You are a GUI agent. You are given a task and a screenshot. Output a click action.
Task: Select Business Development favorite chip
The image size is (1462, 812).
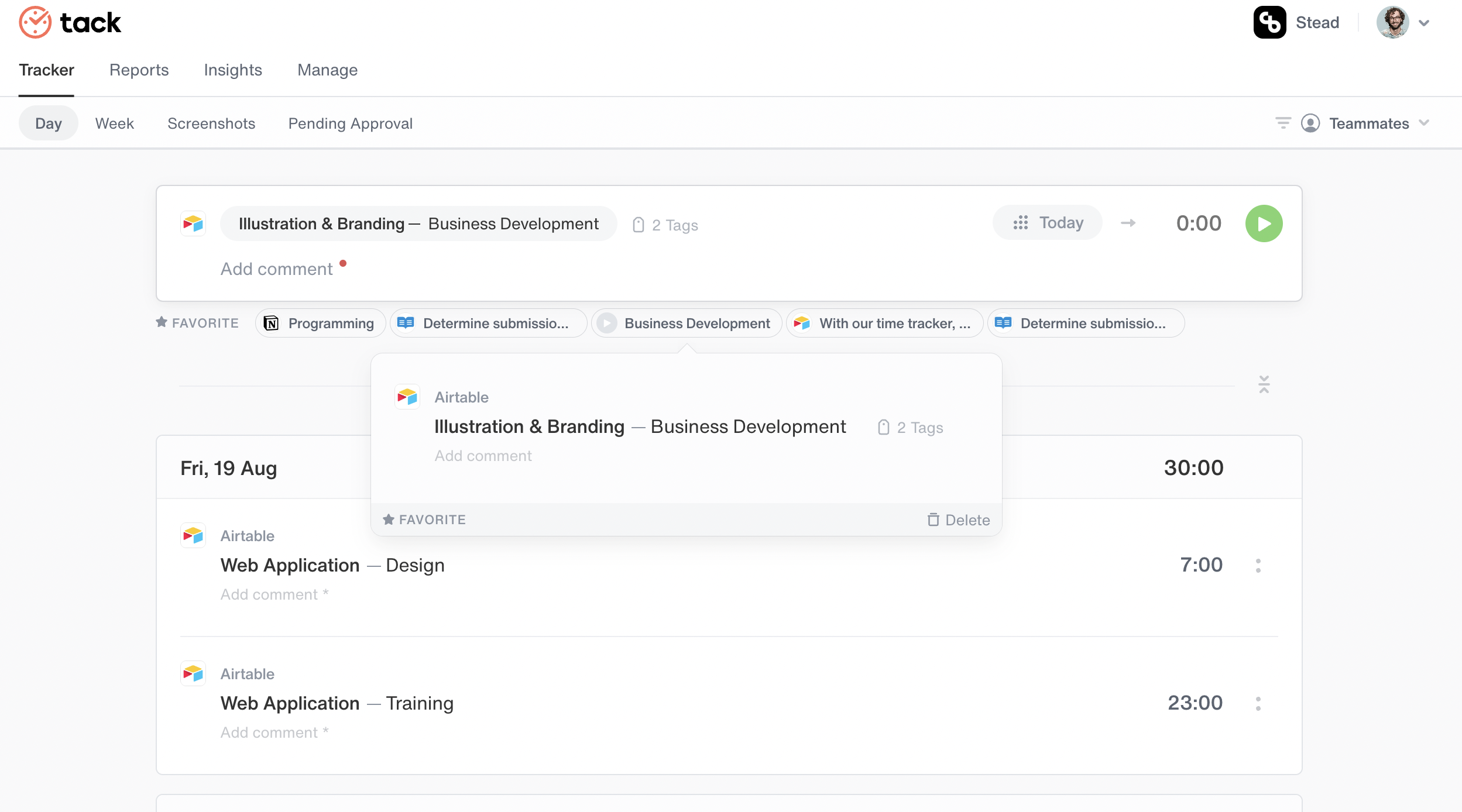pyautogui.click(x=686, y=323)
